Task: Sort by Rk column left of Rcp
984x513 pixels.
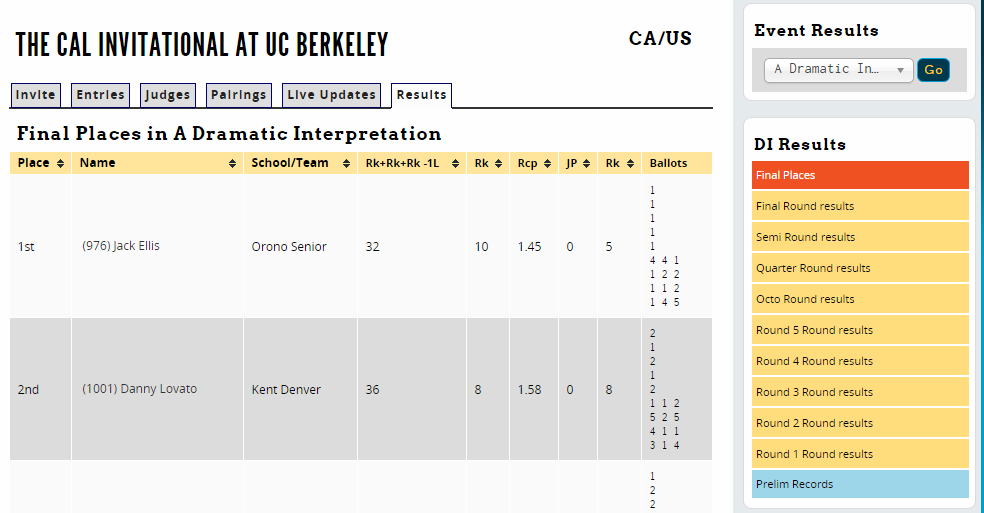Action: pos(498,163)
